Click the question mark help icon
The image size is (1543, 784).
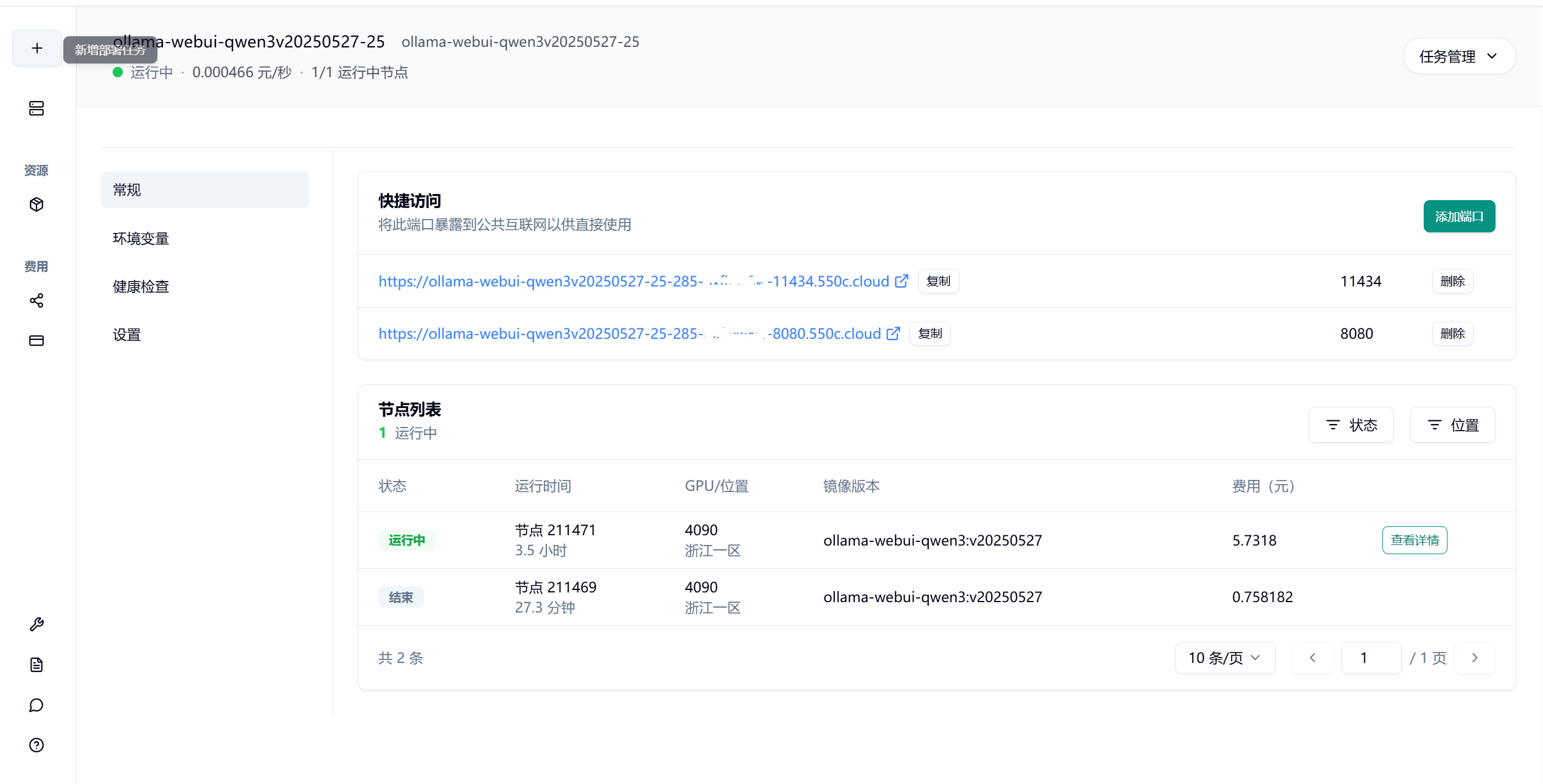[x=37, y=745]
